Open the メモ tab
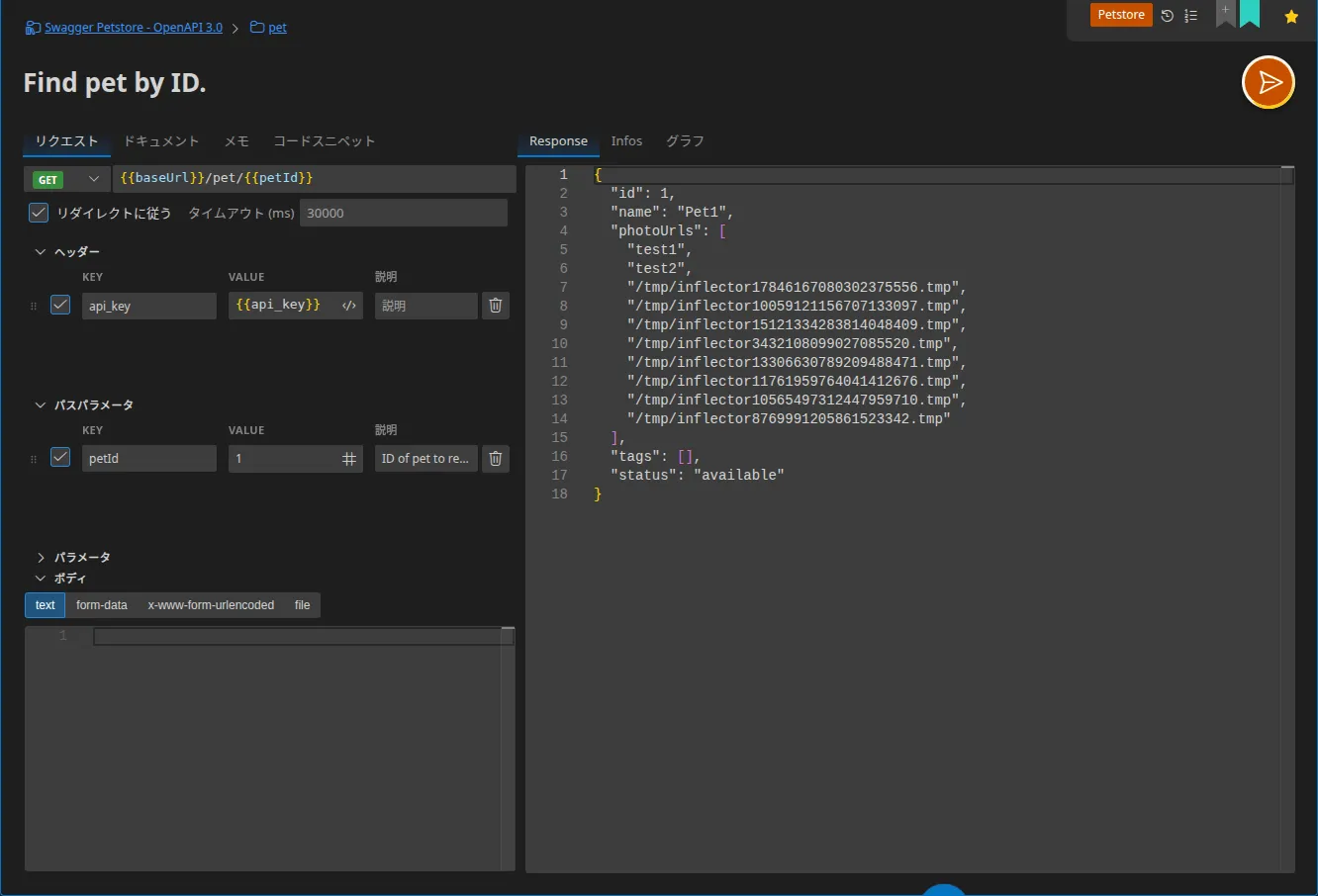The height and width of the screenshot is (896, 1318). coord(236,141)
